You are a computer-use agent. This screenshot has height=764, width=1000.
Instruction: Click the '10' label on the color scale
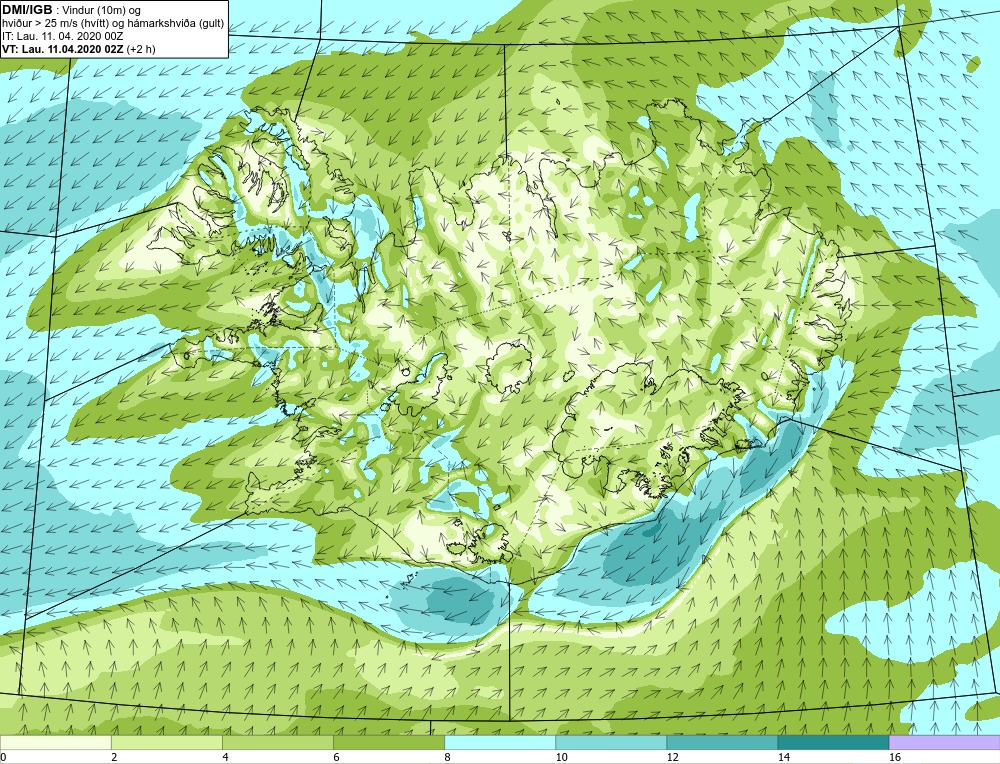coord(561,757)
